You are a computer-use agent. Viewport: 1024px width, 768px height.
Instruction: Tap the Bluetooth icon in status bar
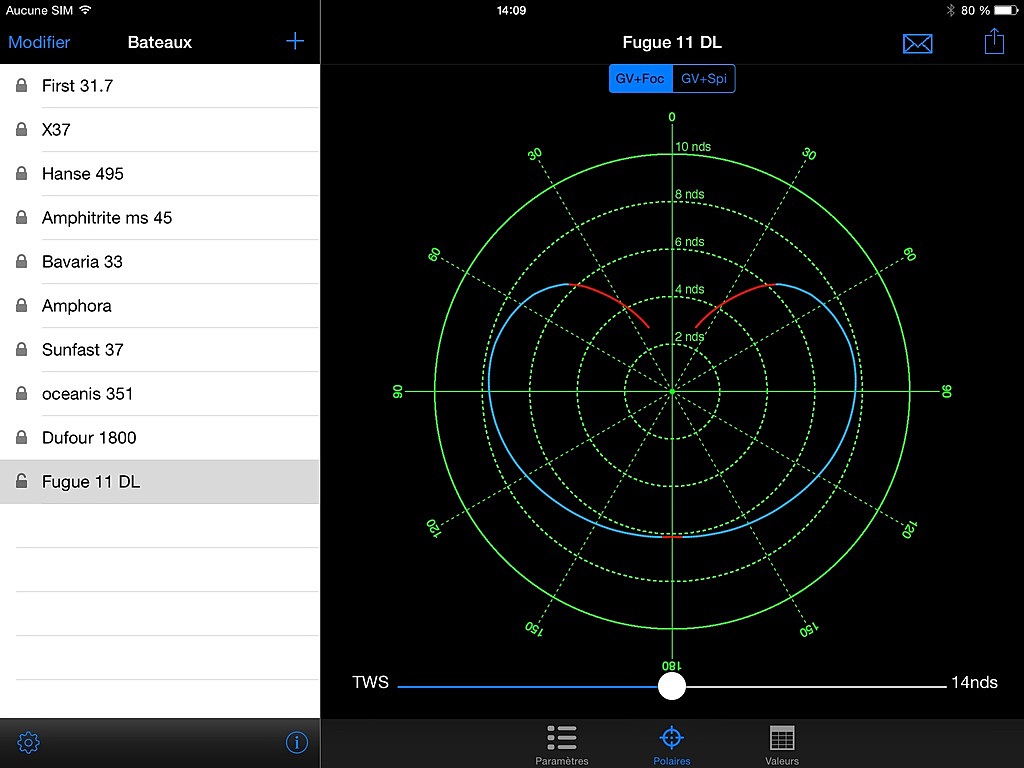tap(950, 10)
